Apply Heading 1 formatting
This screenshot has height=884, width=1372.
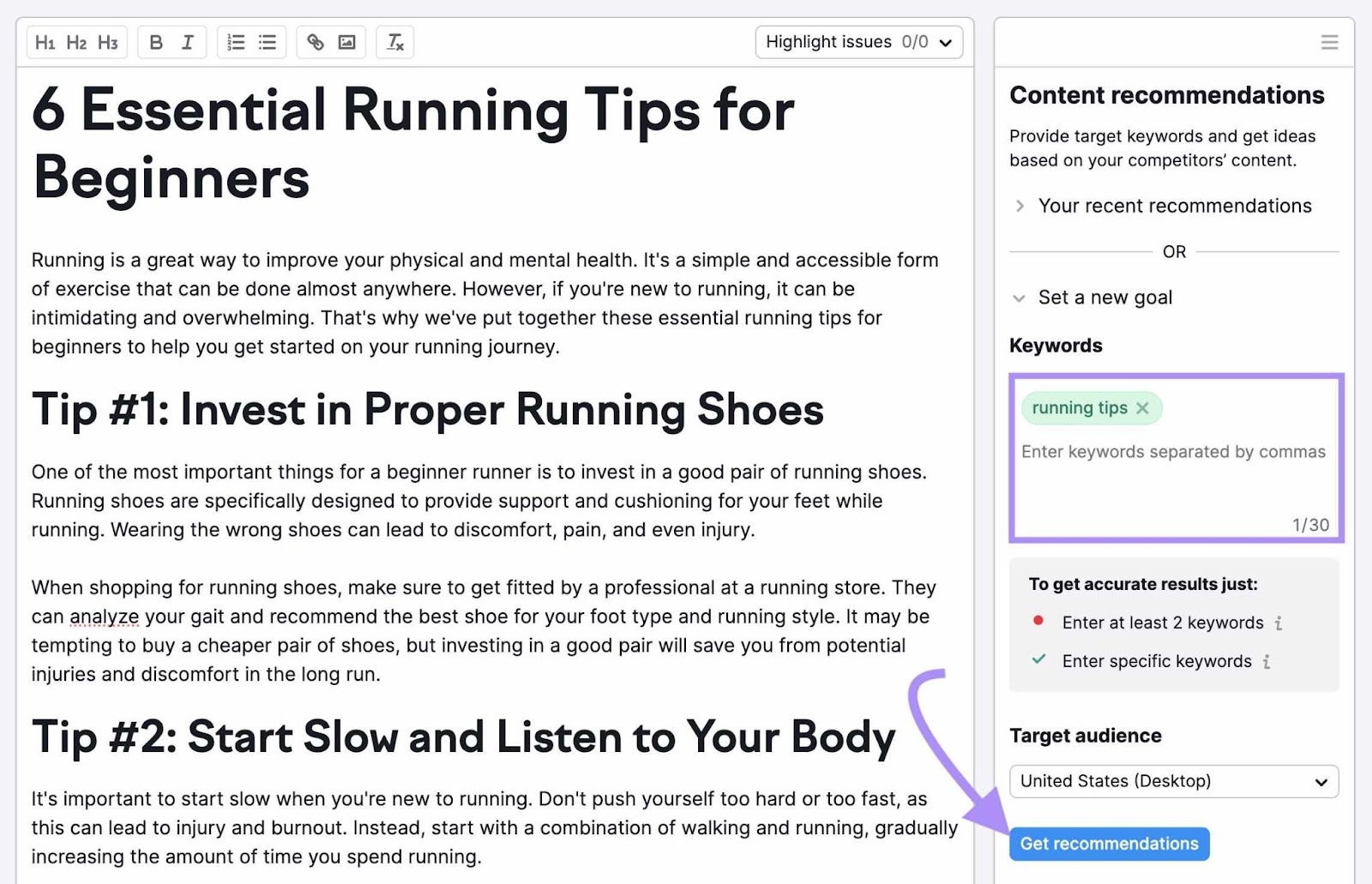tap(45, 41)
